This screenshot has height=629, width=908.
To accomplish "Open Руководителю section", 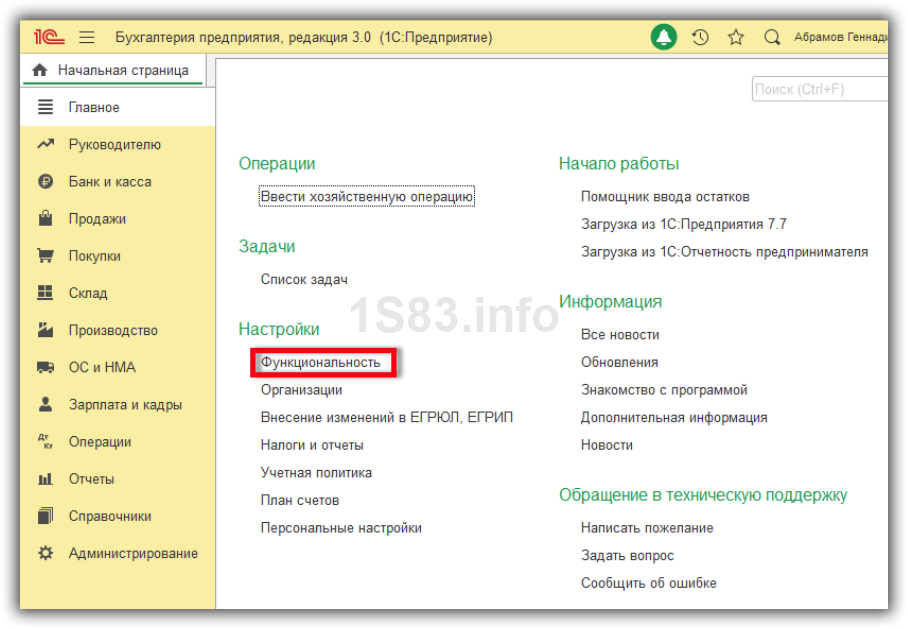I will [x=118, y=144].
